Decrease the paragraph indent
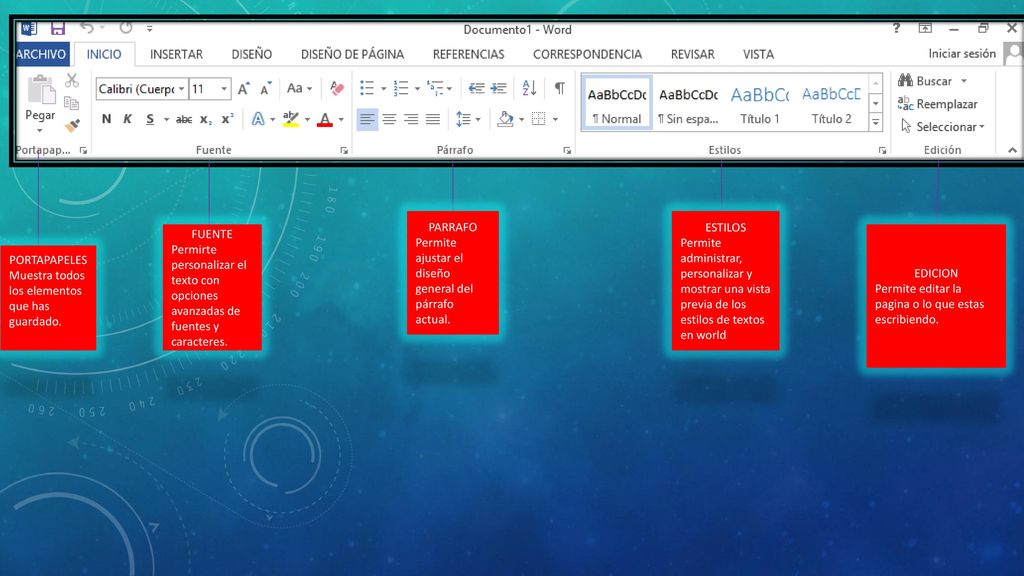This screenshot has width=1024, height=576. click(477, 88)
